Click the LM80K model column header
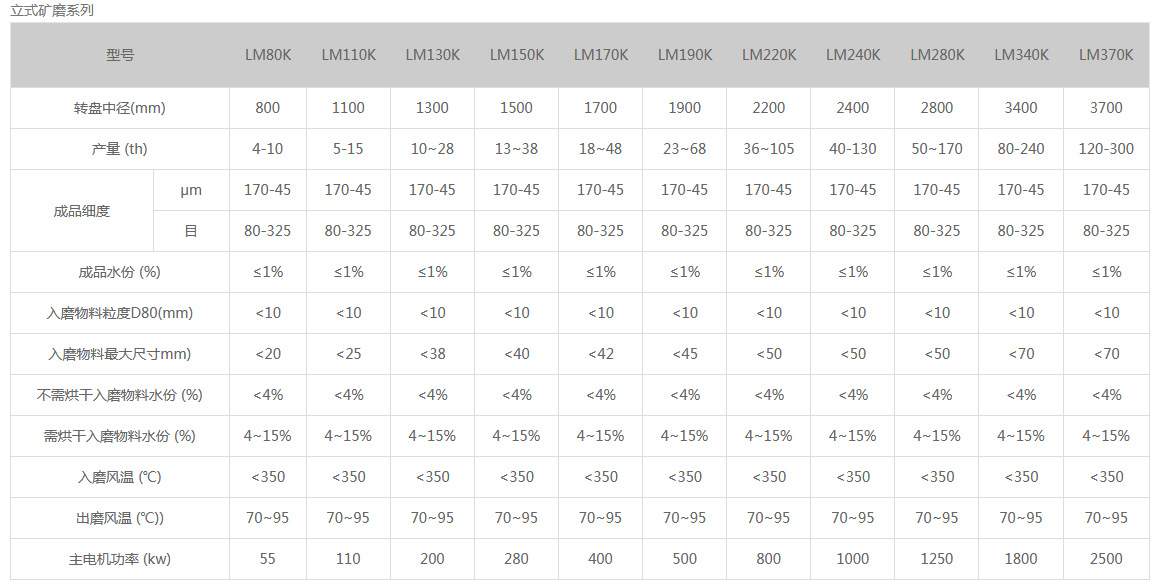This screenshot has width=1156, height=588. [x=268, y=55]
